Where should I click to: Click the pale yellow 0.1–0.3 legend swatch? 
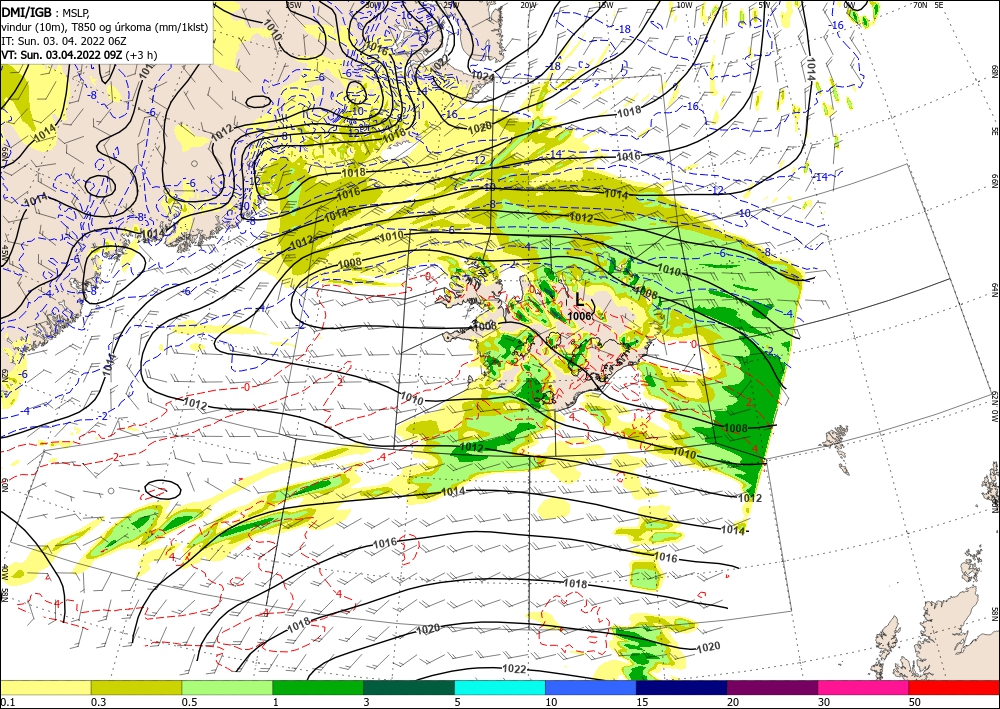45,687
